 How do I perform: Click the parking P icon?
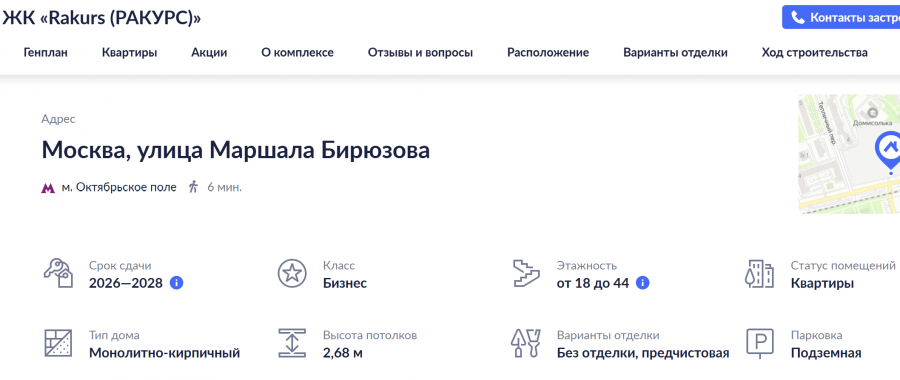tap(760, 343)
